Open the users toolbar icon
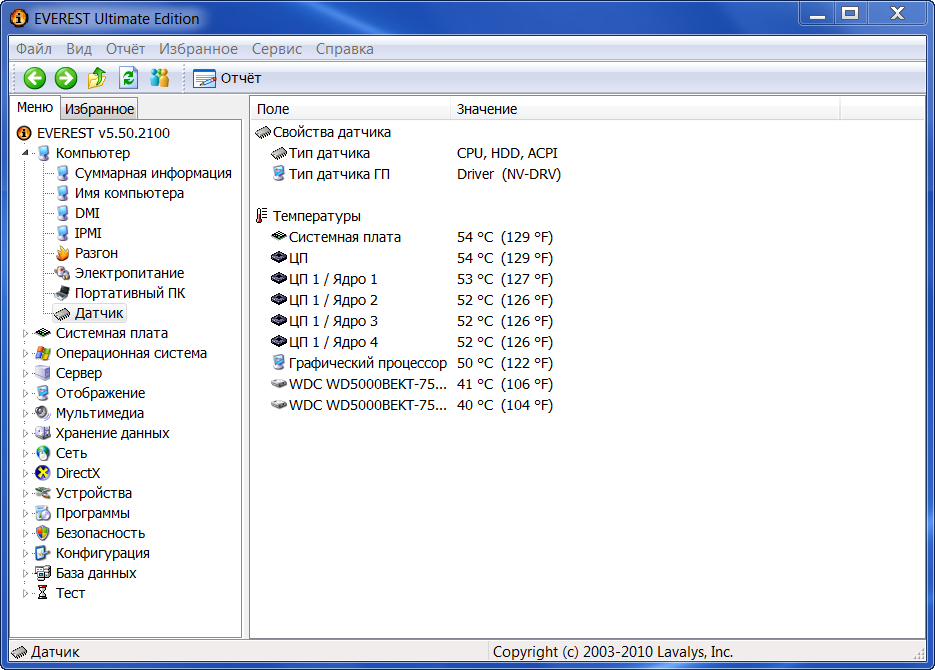The image size is (935, 670). point(159,78)
